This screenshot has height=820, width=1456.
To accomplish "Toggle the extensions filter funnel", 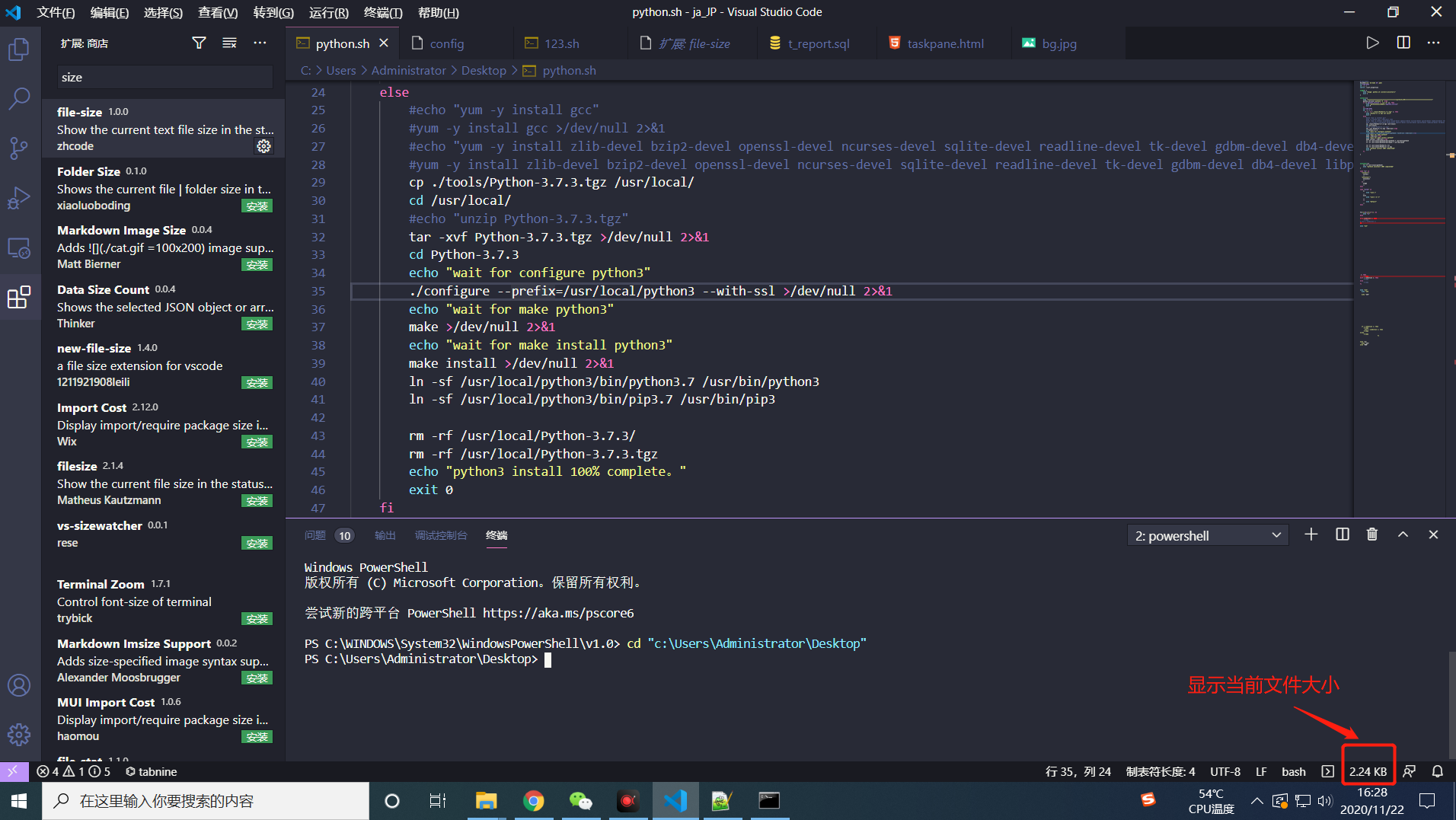I will click(198, 43).
